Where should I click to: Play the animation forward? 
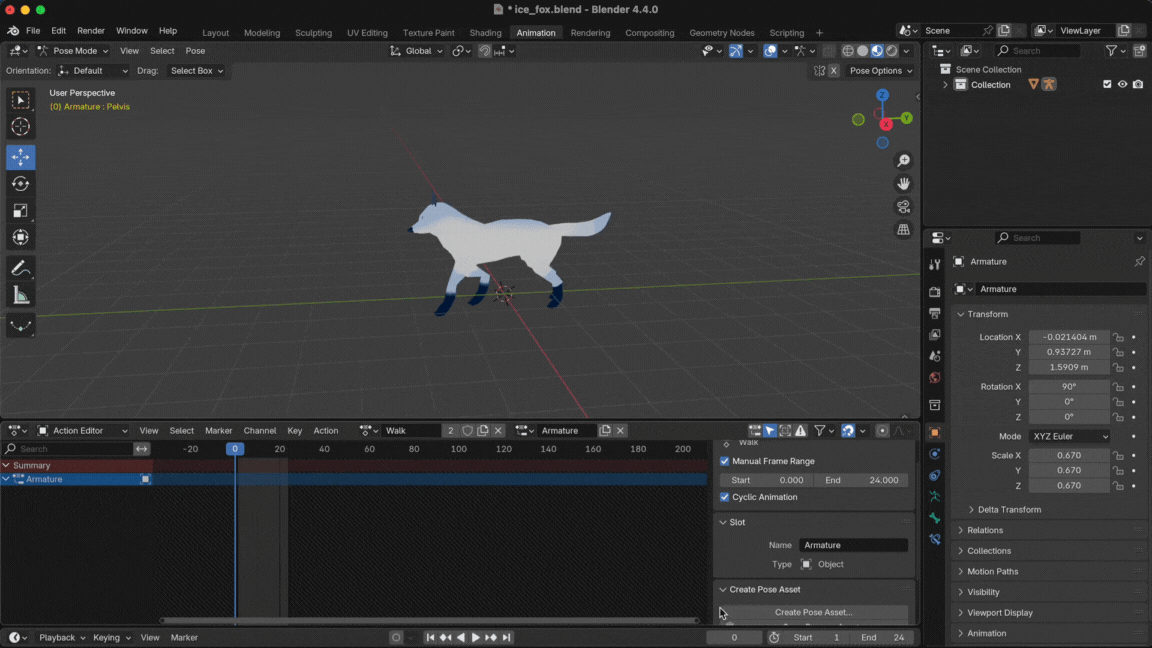pyautogui.click(x=475, y=638)
